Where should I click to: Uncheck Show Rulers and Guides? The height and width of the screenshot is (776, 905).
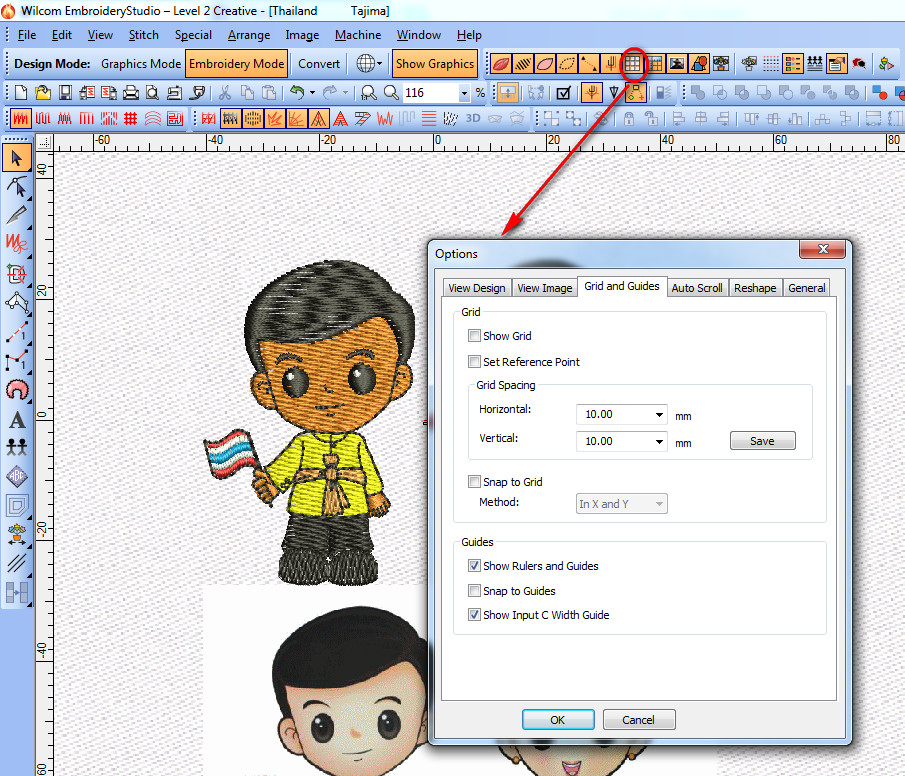(474, 566)
